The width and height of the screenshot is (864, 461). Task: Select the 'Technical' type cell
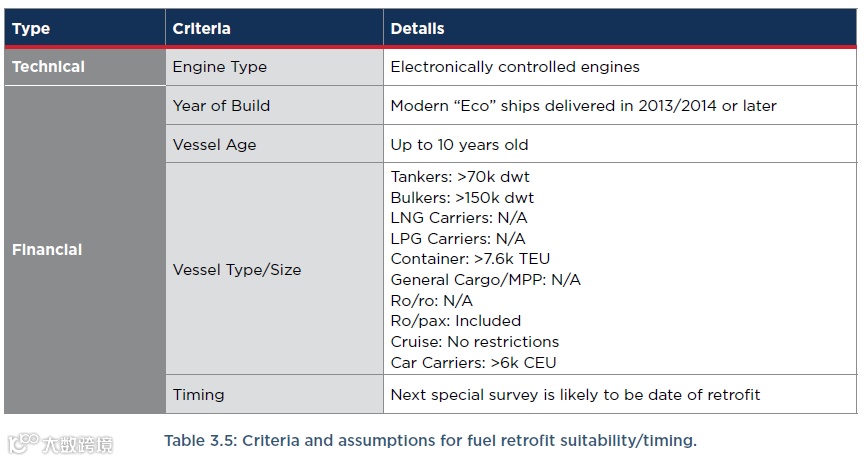click(48, 67)
